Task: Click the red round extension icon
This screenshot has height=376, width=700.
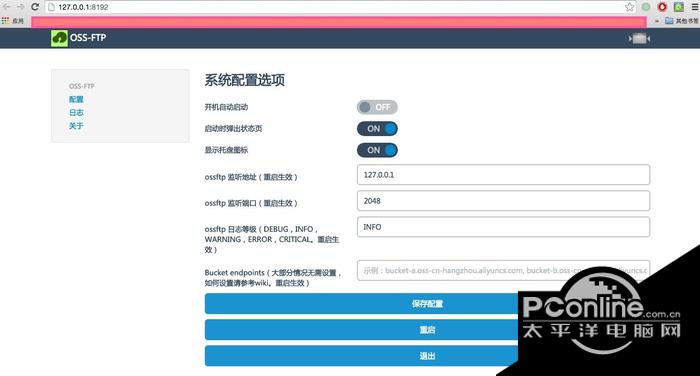Action: point(662,7)
